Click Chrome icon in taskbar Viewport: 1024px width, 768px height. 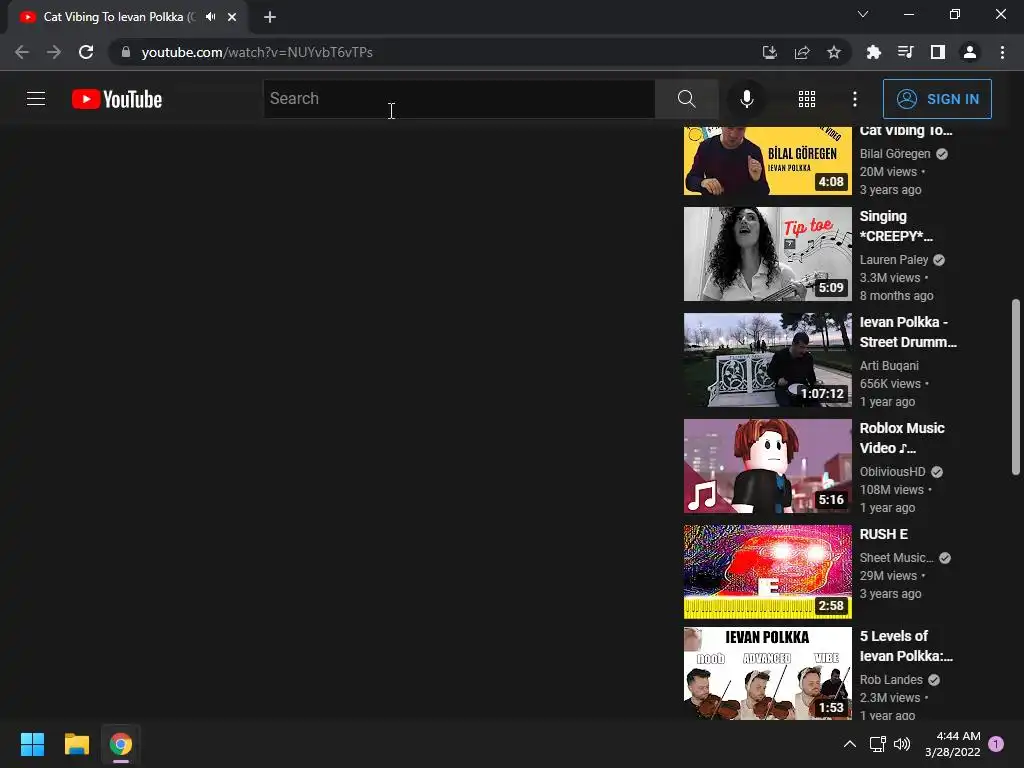tap(121, 744)
